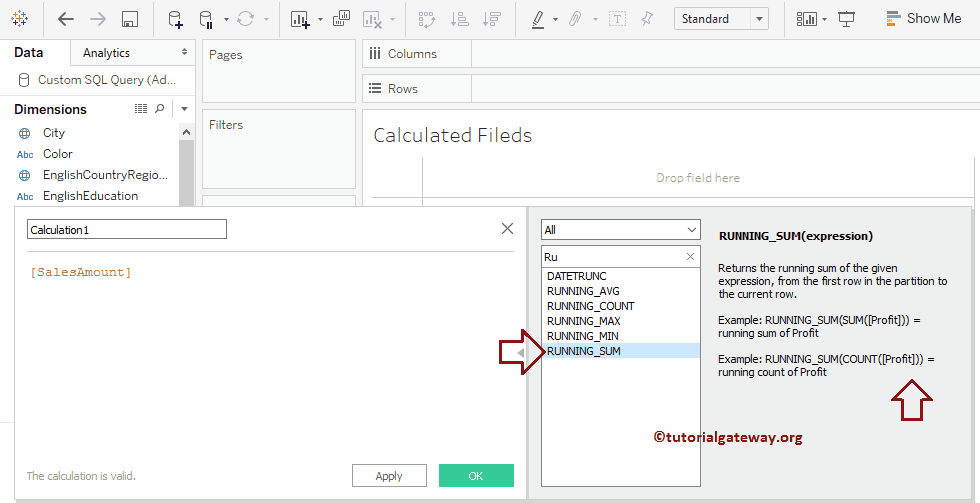Sort ascending toolbar icon

459,19
